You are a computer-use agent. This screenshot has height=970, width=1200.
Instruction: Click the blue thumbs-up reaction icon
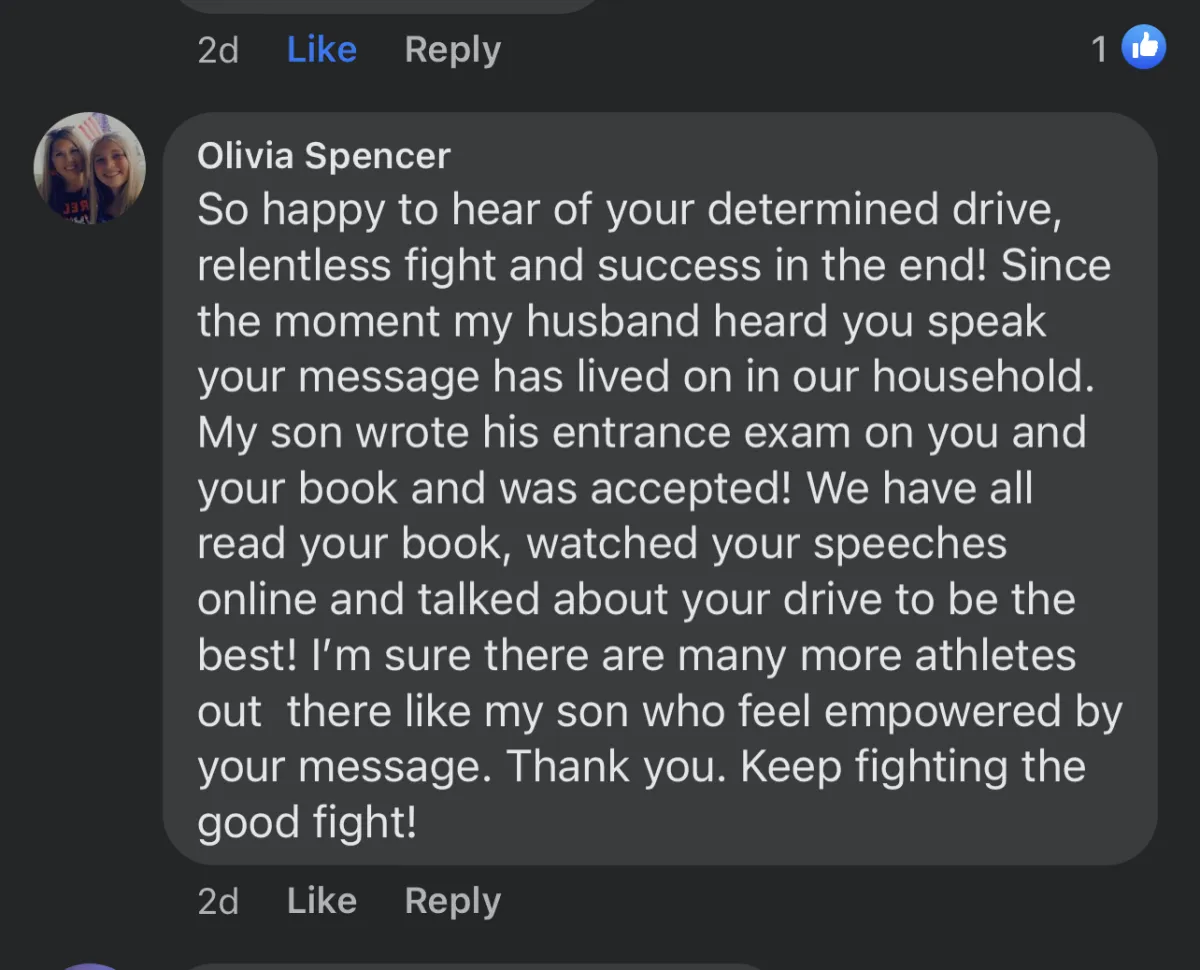click(x=1143, y=47)
